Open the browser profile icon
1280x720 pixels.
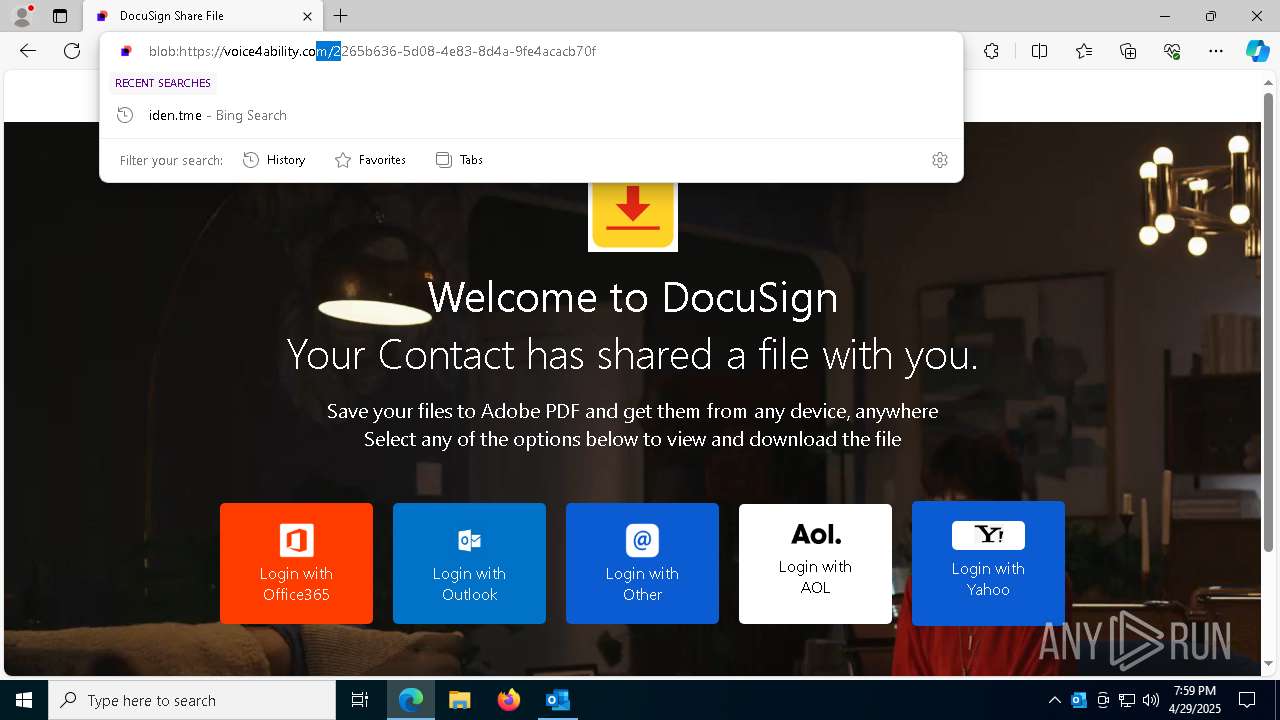pyautogui.click(x=22, y=16)
